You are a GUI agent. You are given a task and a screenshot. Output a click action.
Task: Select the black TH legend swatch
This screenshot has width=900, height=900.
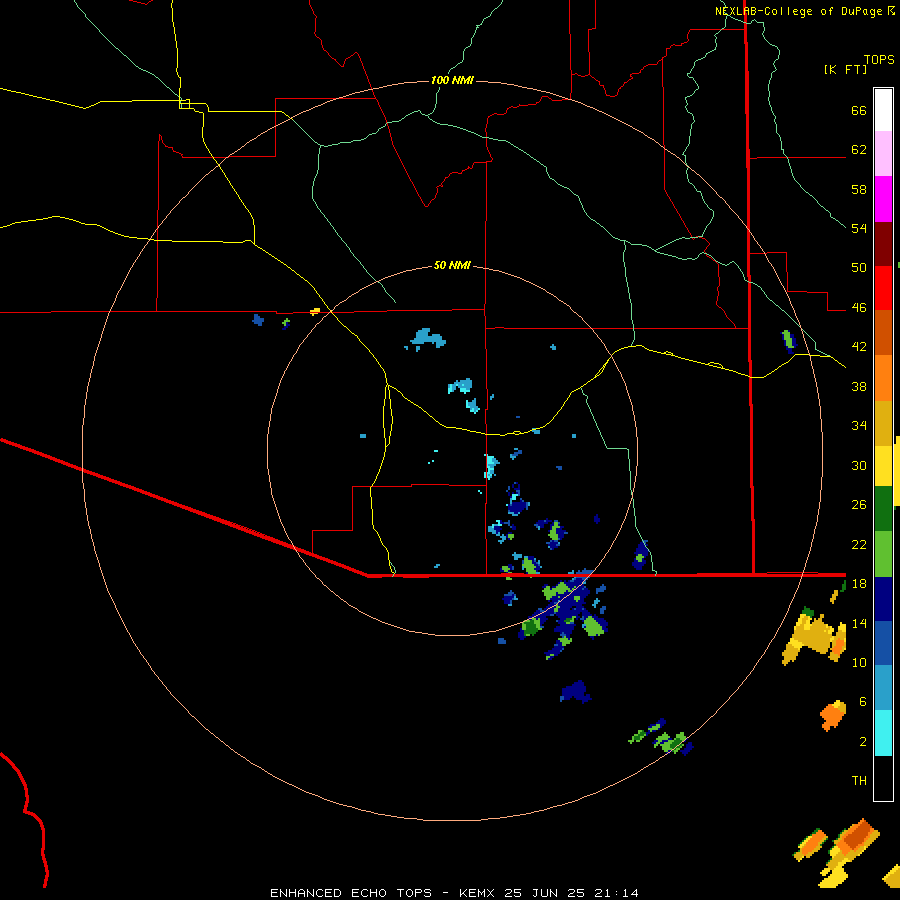(883, 778)
